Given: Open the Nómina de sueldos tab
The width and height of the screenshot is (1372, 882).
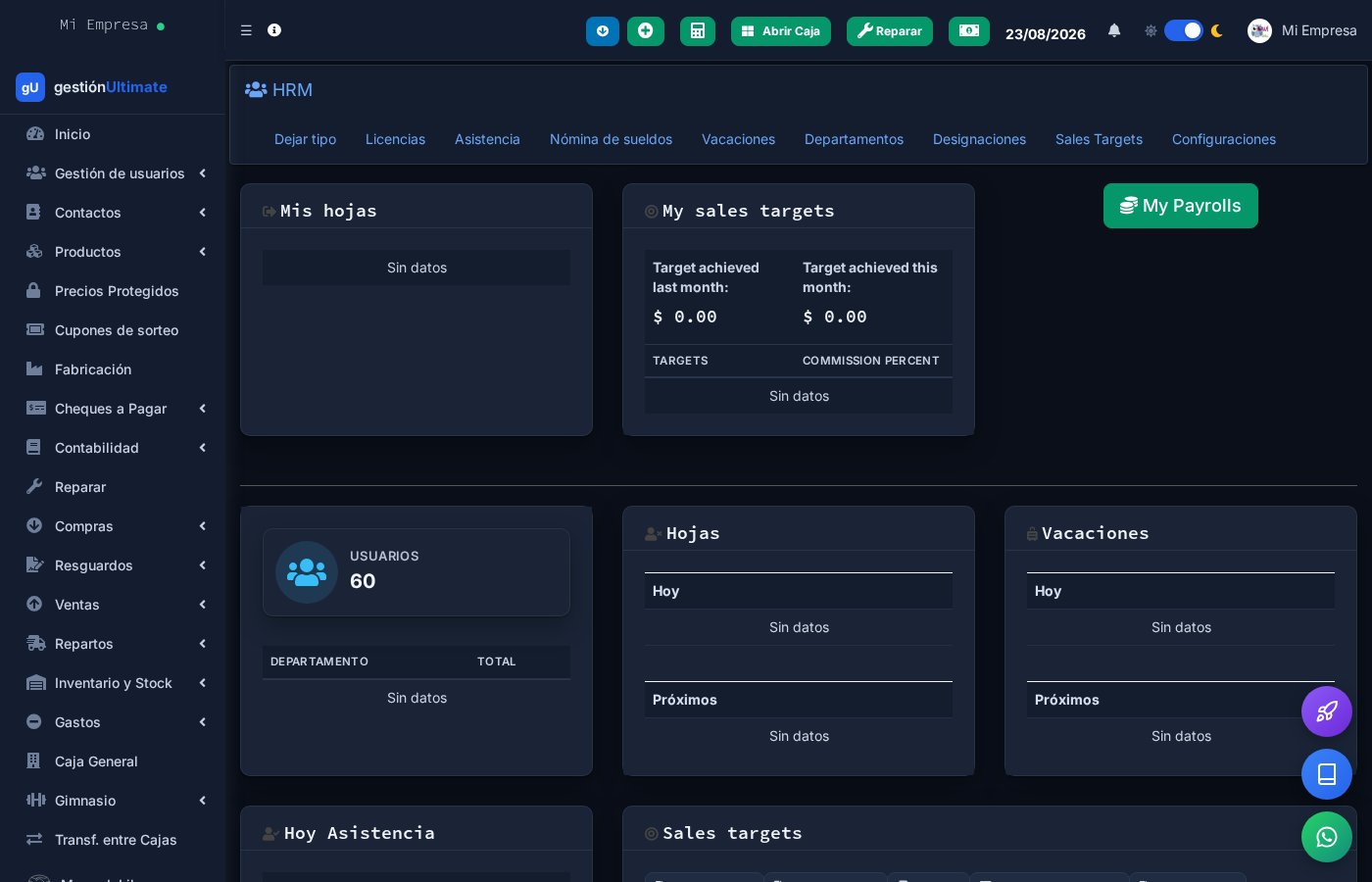Looking at the screenshot, I should pyautogui.click(x=611, y=139).
